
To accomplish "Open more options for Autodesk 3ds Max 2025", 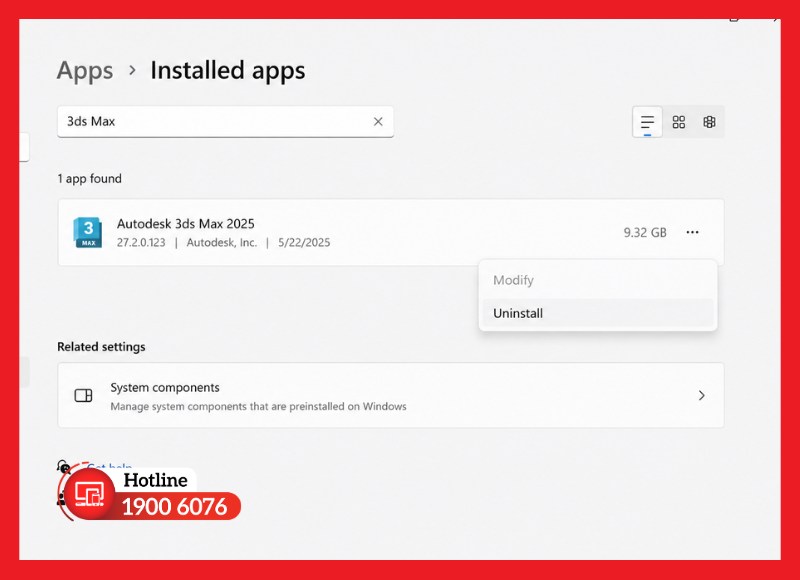I will pos(692,232).
